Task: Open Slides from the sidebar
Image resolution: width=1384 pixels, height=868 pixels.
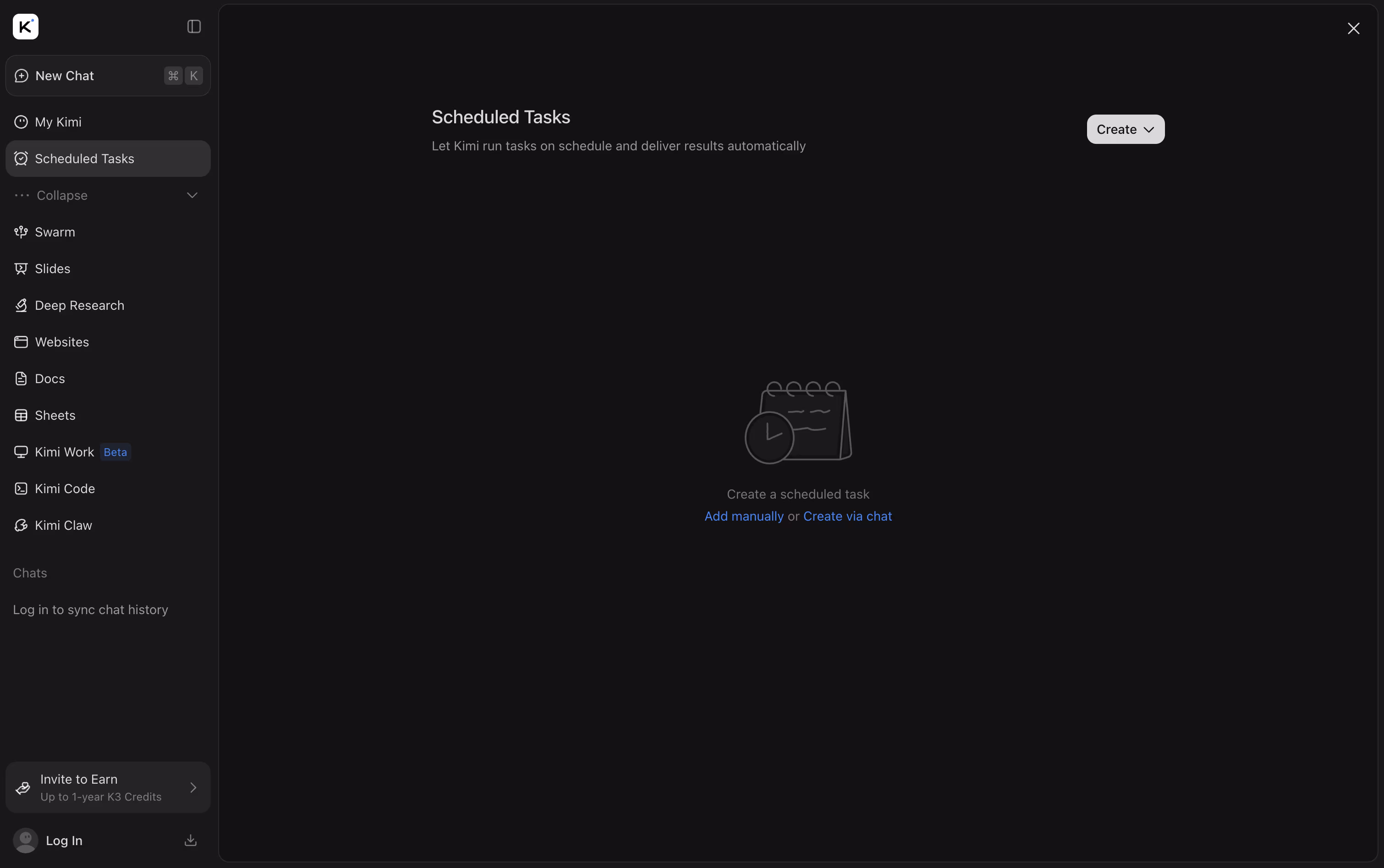Action: pyautogui.click(x=108, y=269)
